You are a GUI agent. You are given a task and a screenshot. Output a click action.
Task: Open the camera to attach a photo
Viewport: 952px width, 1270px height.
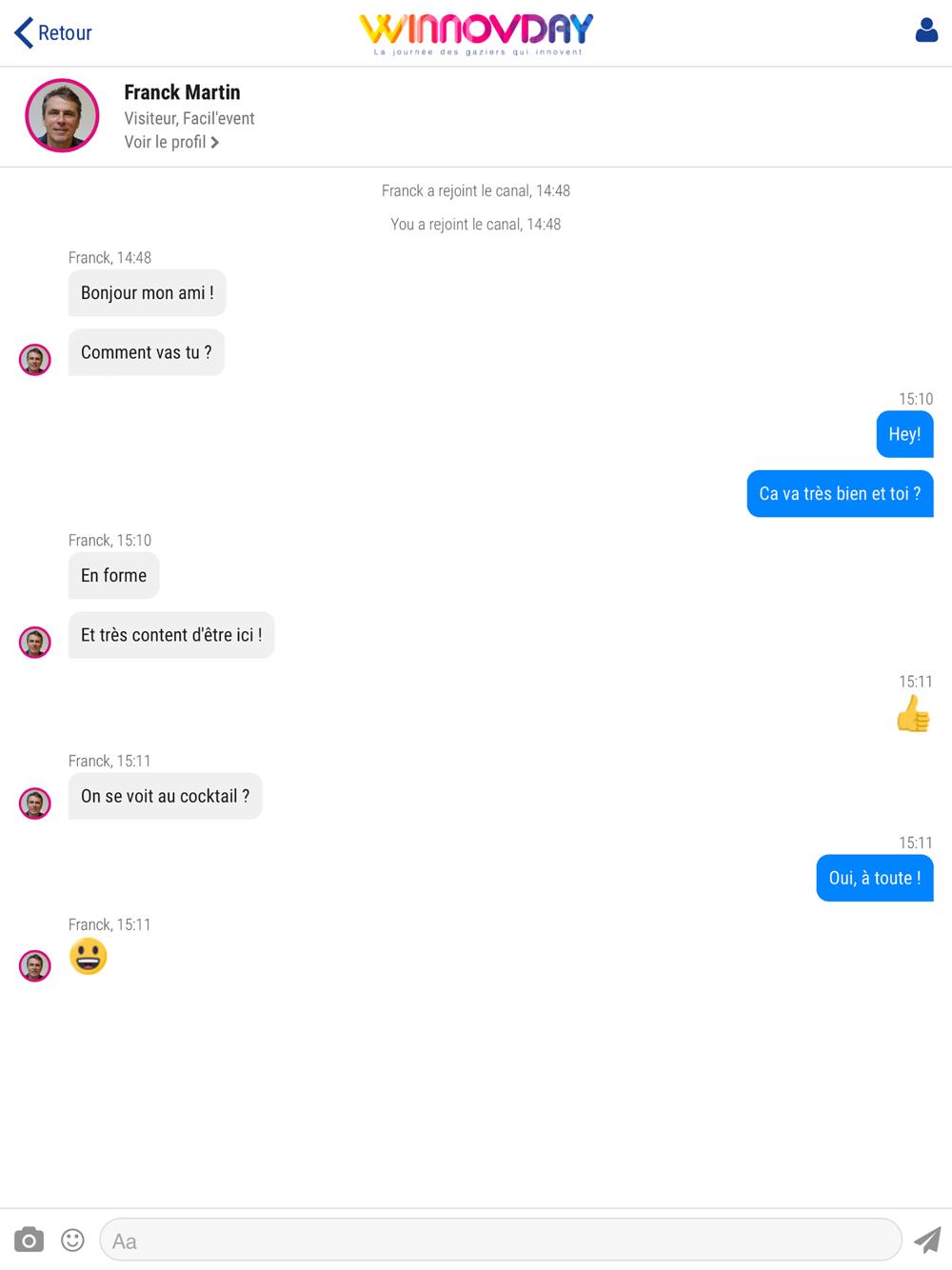30,1240
